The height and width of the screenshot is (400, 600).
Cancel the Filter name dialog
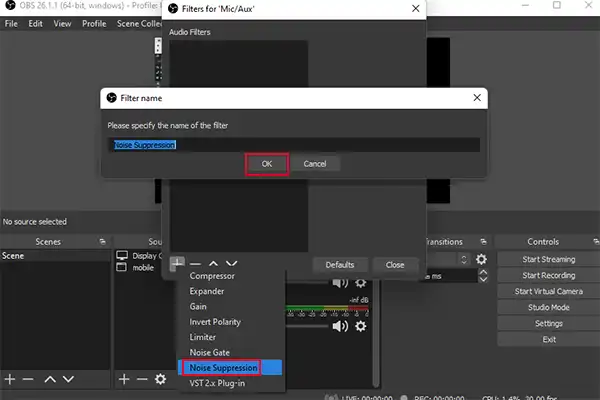pos(315,164)
